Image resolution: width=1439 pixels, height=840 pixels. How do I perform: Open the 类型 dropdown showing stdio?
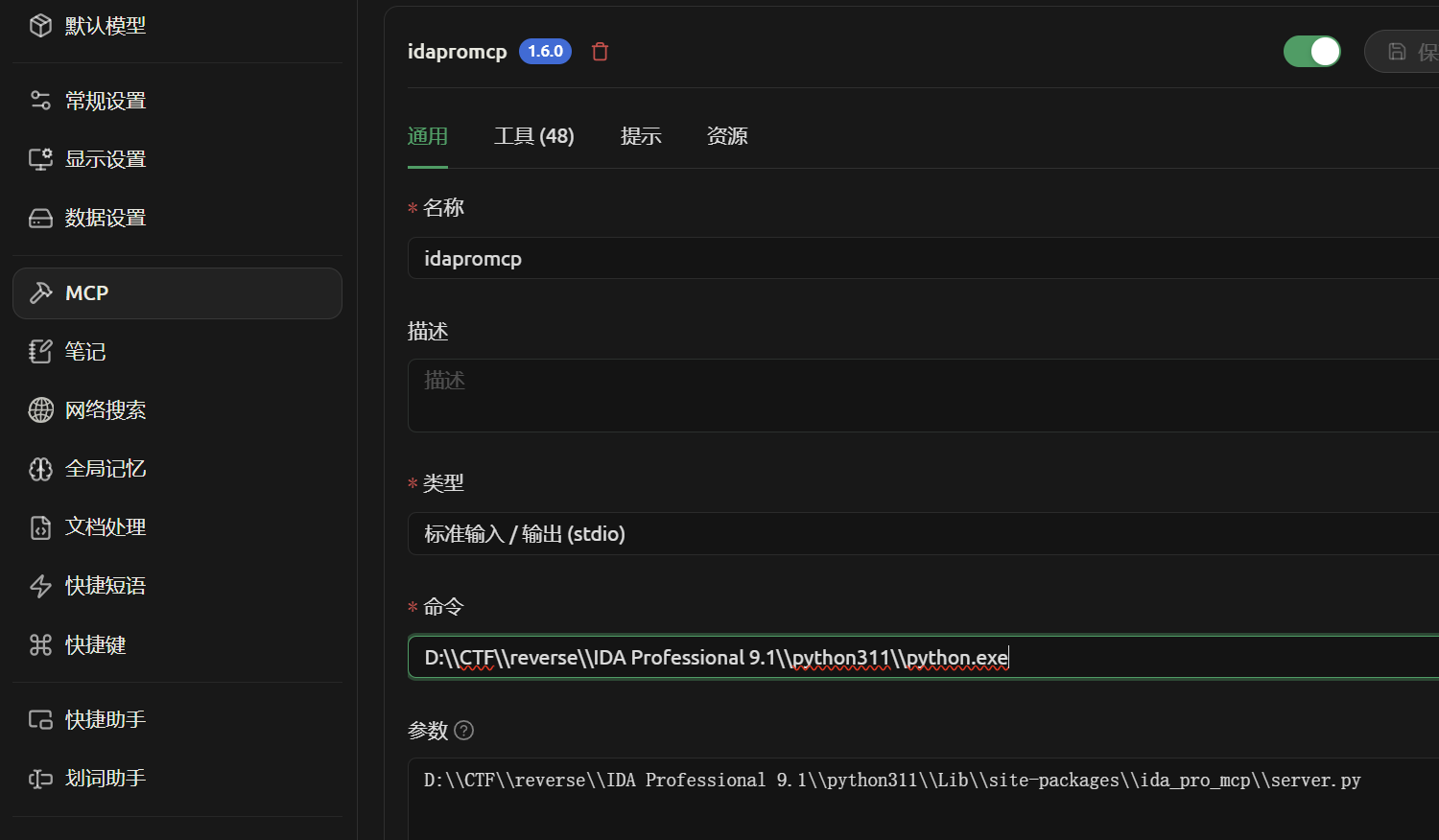pos(923,534)
